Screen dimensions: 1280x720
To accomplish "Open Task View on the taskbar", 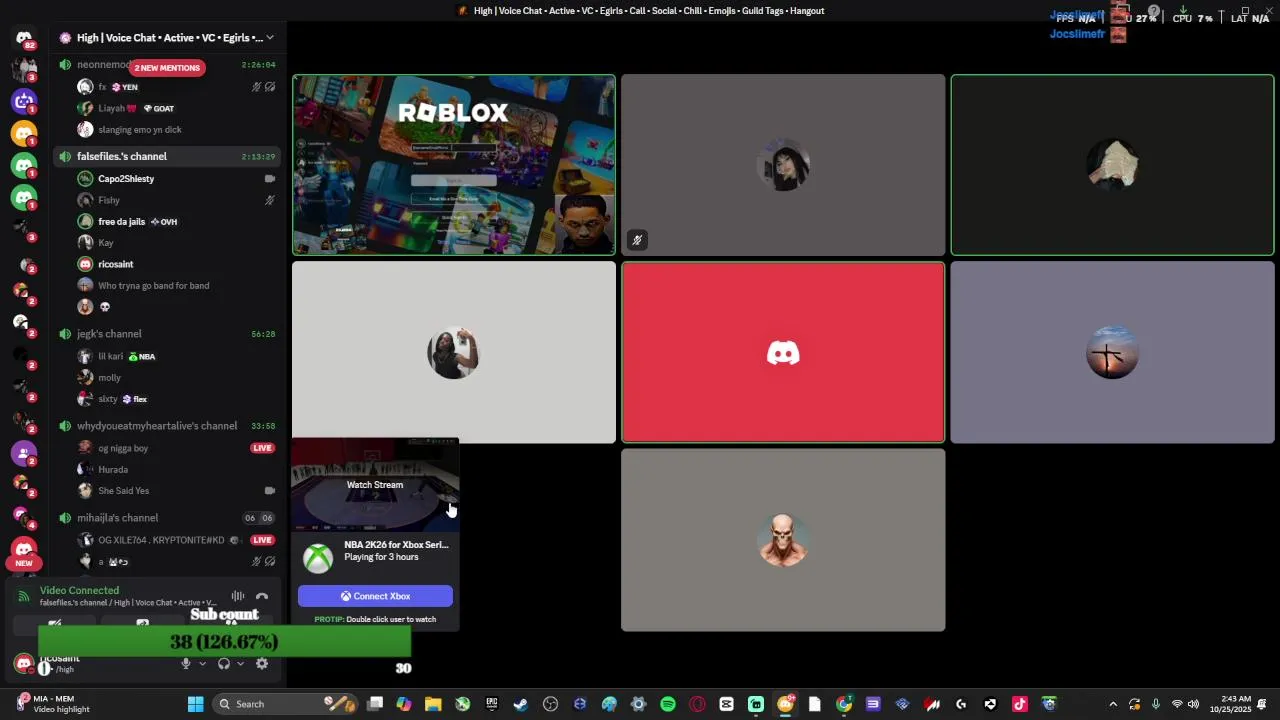I will pyautogui.click(x=375, y=704).
